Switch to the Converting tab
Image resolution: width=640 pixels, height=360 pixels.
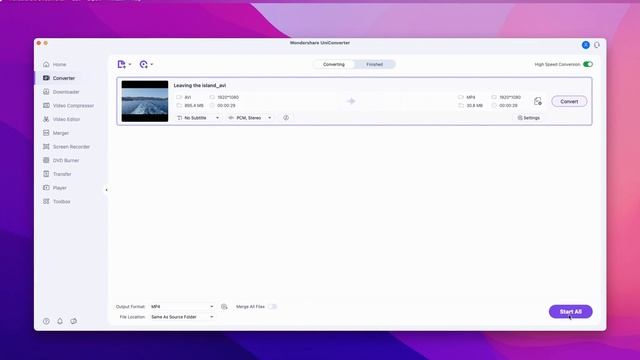pyautogui.click(x=334, y=64)
